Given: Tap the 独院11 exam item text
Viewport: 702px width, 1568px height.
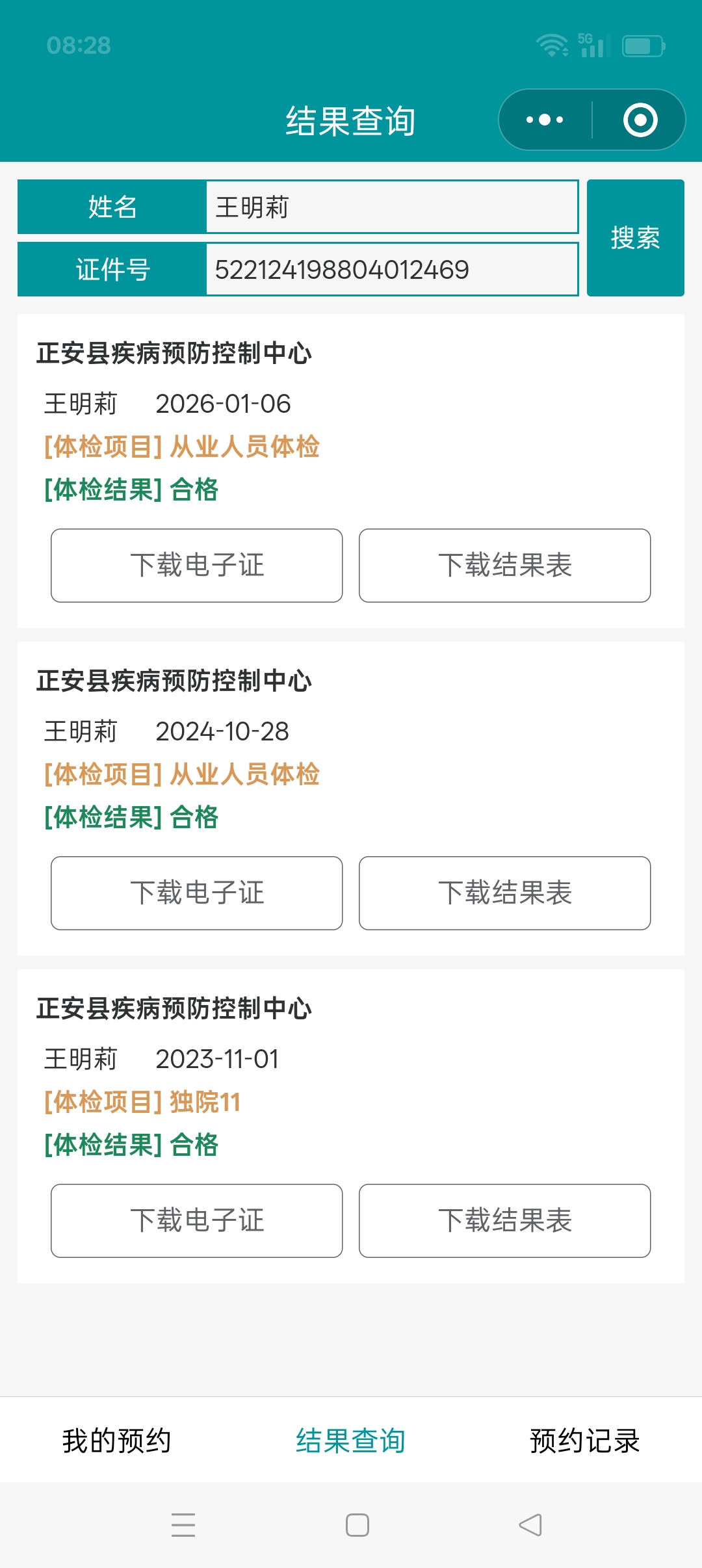Looking at the screenshot, I should [205, 1103].
